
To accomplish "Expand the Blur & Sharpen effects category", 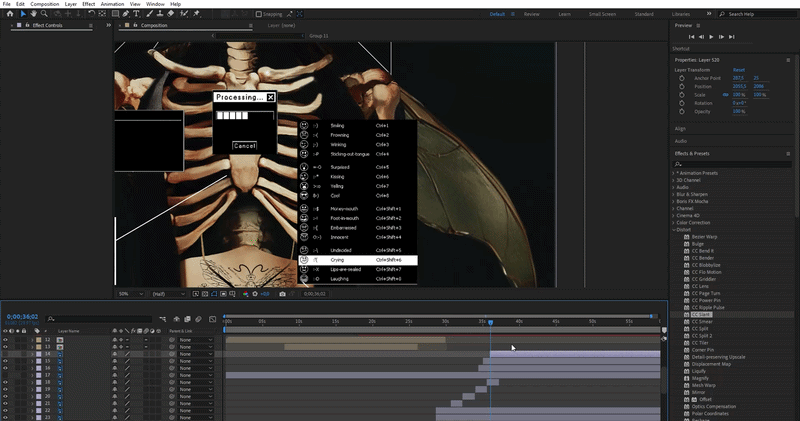I will coord(673,194).
